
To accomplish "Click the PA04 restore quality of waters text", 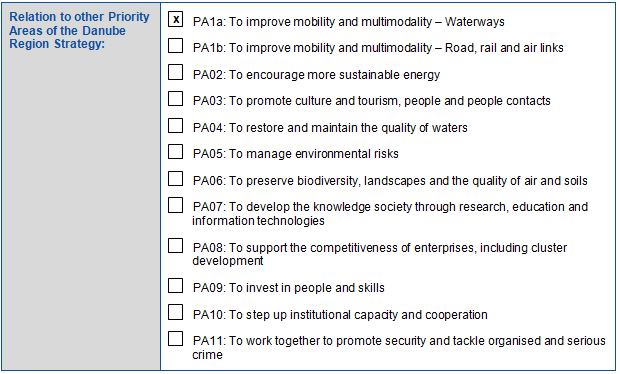I will point(330,128).
